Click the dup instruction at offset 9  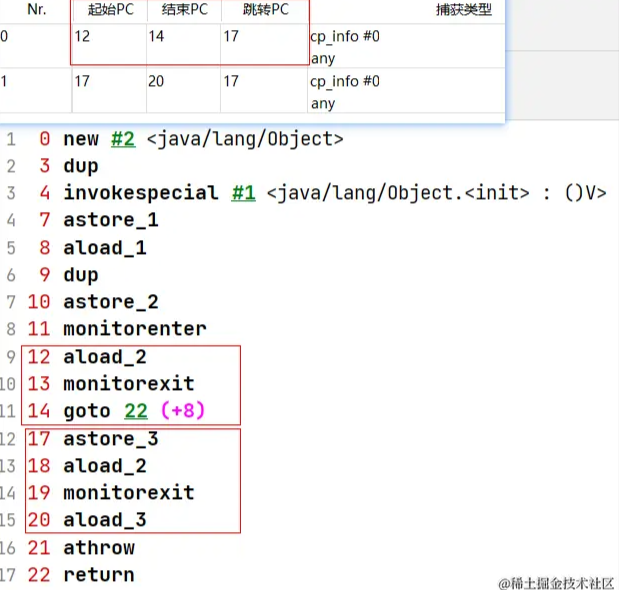pos(81,275)
